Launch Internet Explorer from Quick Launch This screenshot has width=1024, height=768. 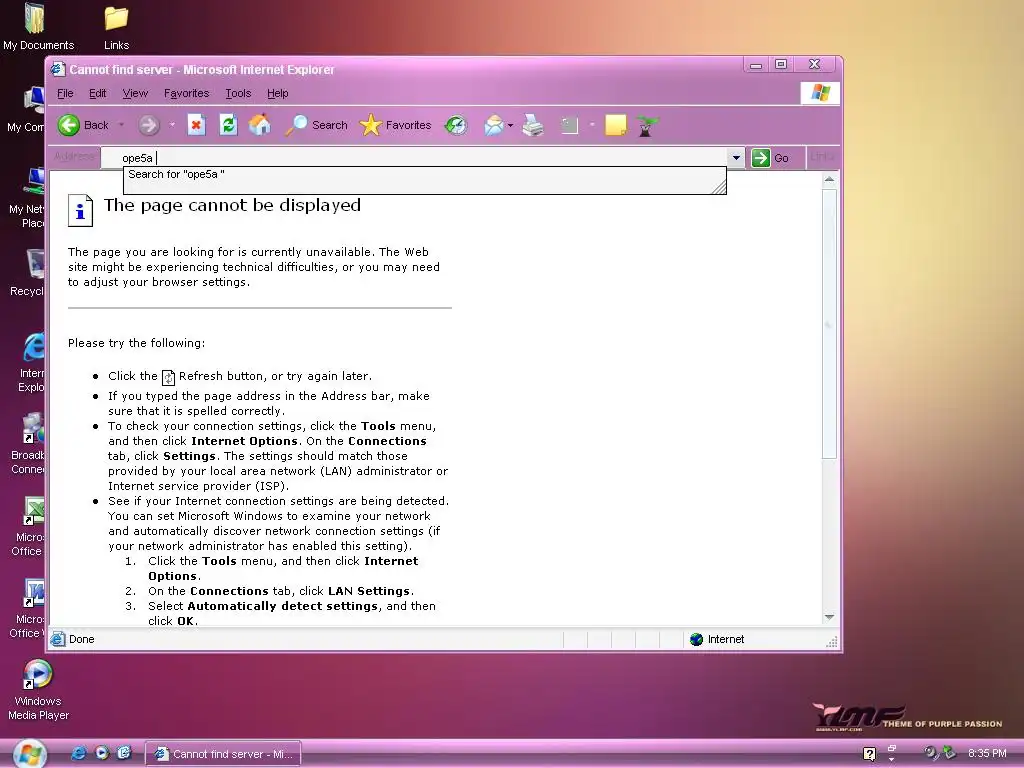click(x=78, y=753)
